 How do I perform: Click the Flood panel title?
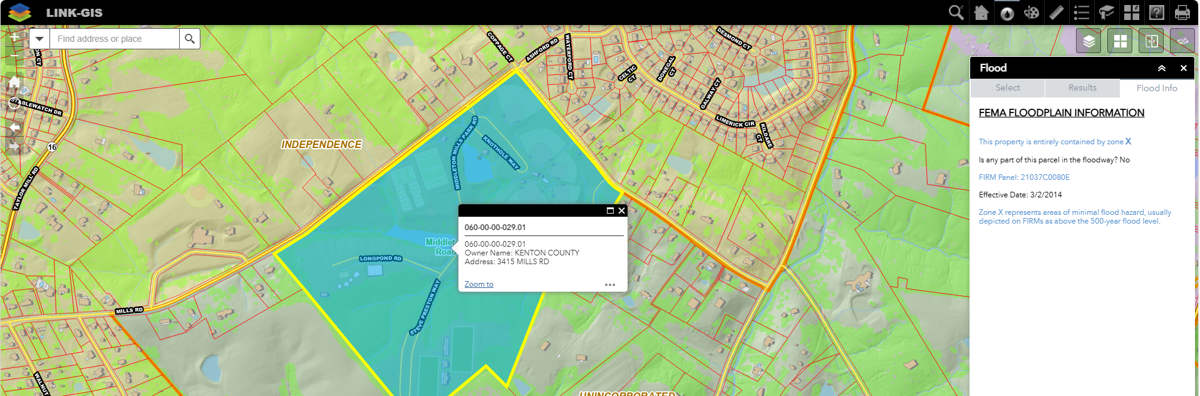click(993, 68)
